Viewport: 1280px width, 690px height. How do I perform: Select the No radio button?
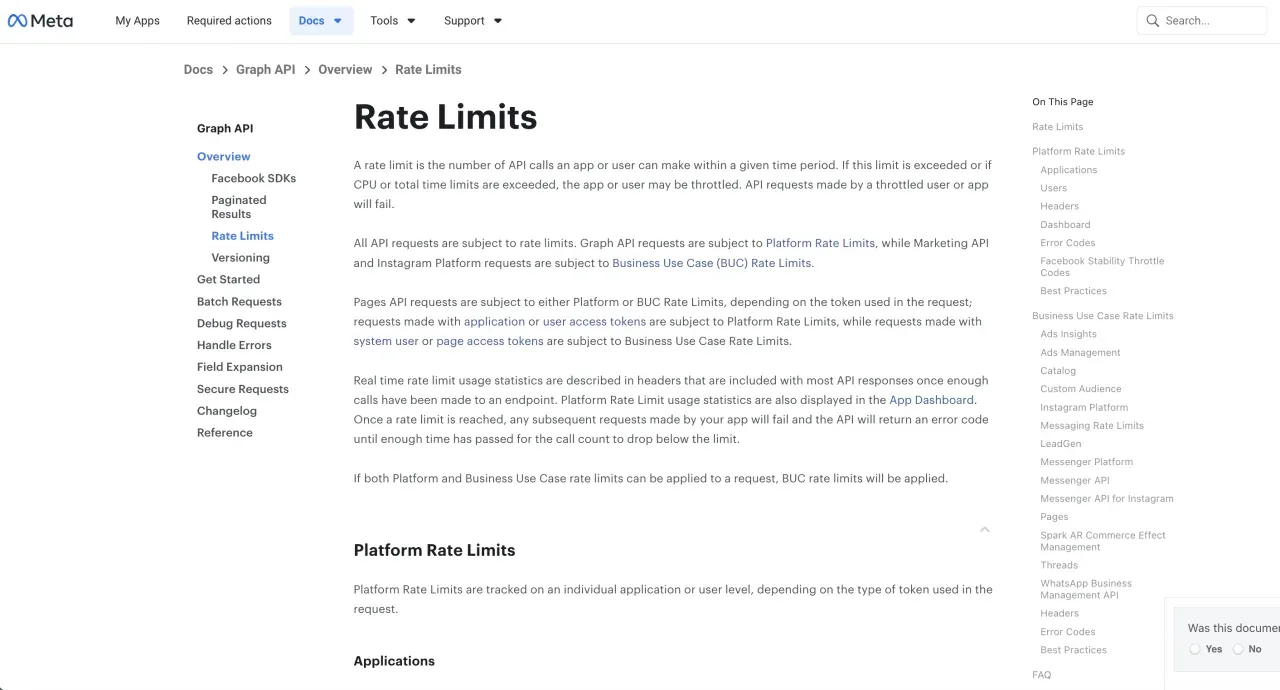pyautogui.click(x=1238, y=649)
